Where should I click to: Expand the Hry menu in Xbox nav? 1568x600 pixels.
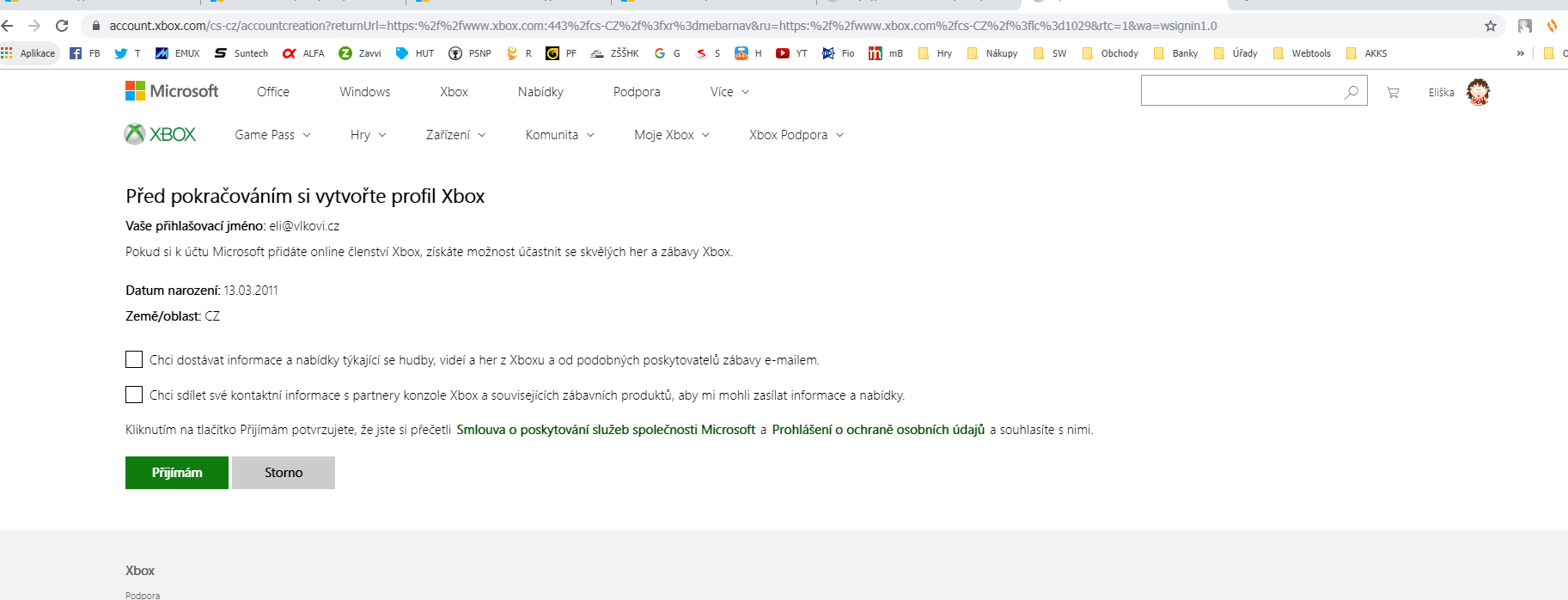369,135
